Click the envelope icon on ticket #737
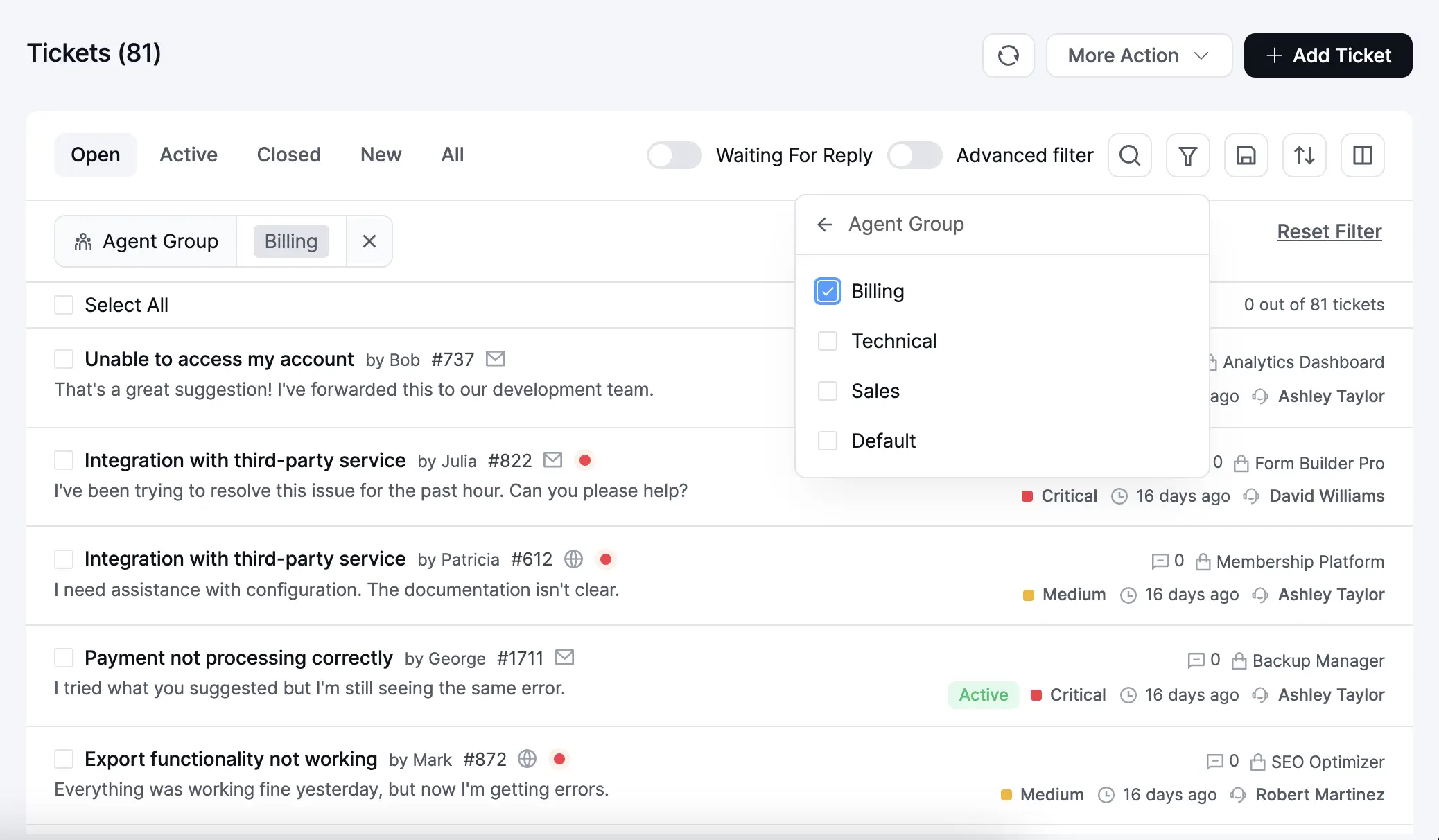This screenshot has height=840, width=1439. (x=495, y=359)
